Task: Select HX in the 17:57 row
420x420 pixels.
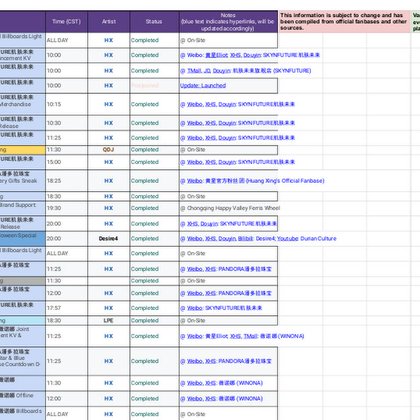Action: pyautogui.click(x=109, y=308)
